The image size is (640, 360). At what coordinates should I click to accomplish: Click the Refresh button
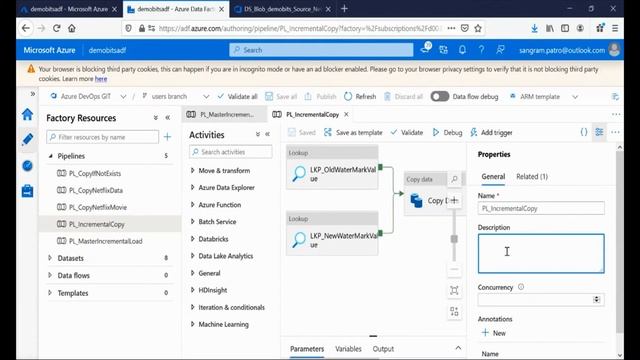click(360, 97)
